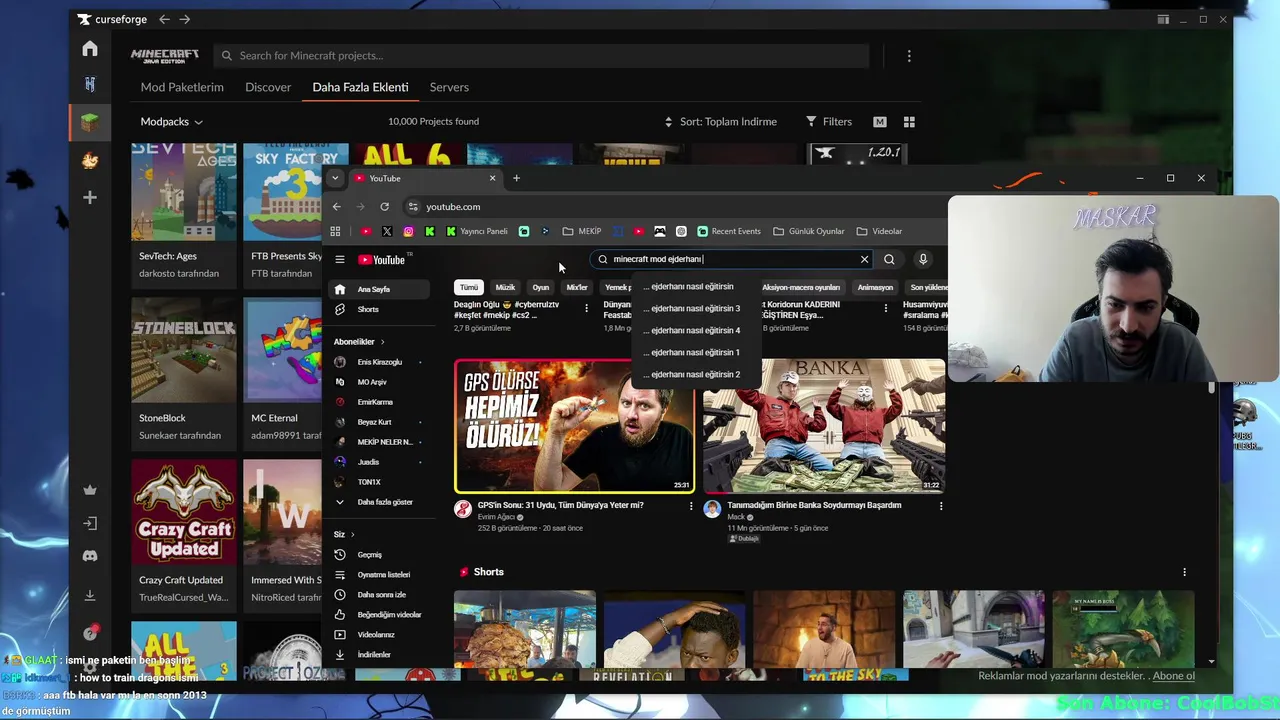
Task: Go back with CurseForge header back arrow
Action: (165, 19)
